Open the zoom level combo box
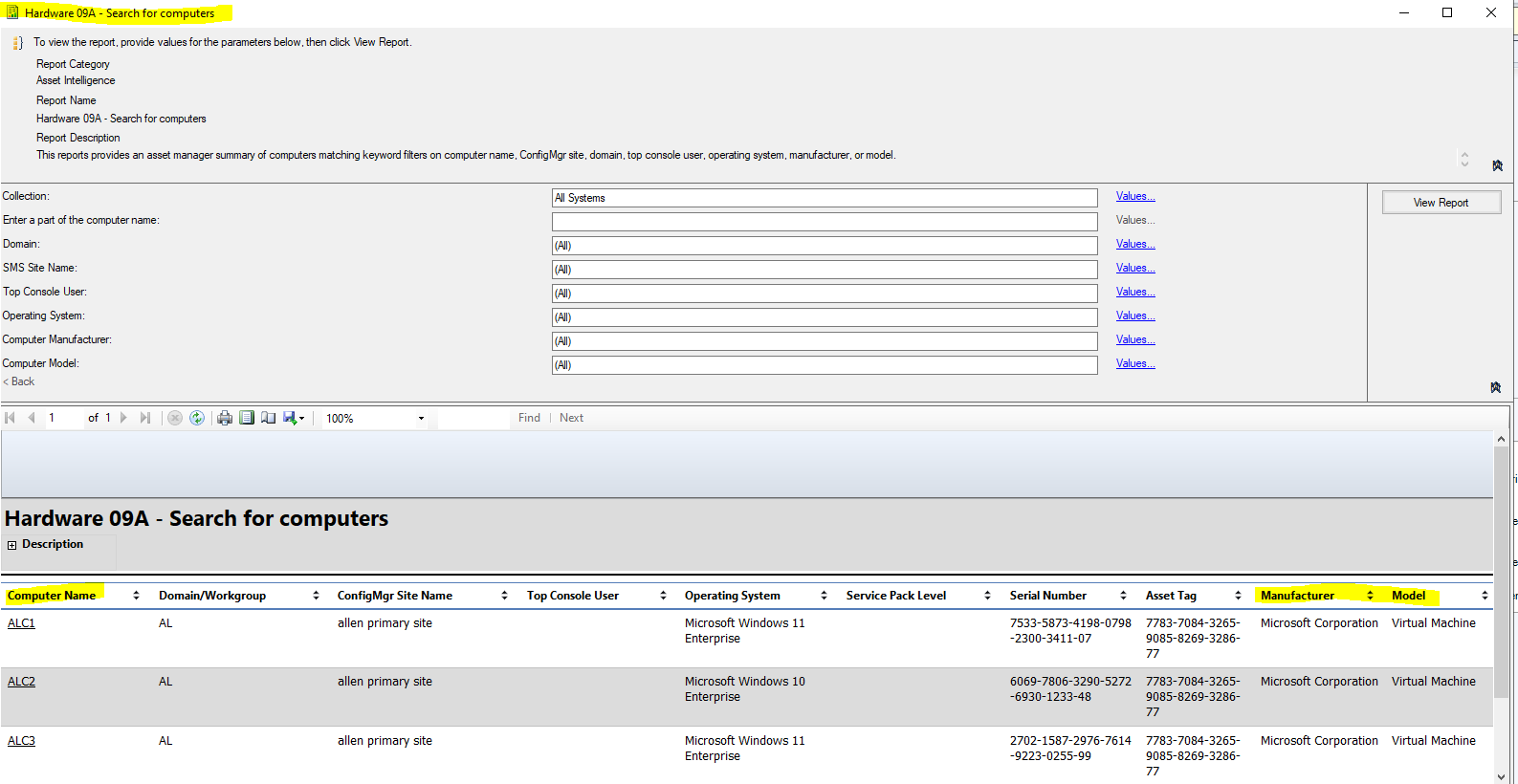Screen dimensions: 1518x784 (374, 418)
